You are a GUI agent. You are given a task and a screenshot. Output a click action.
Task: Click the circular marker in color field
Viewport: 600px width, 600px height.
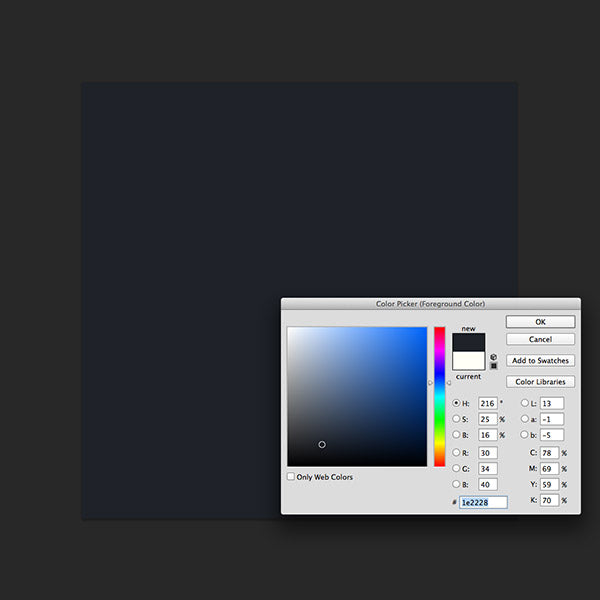[322, 444]
